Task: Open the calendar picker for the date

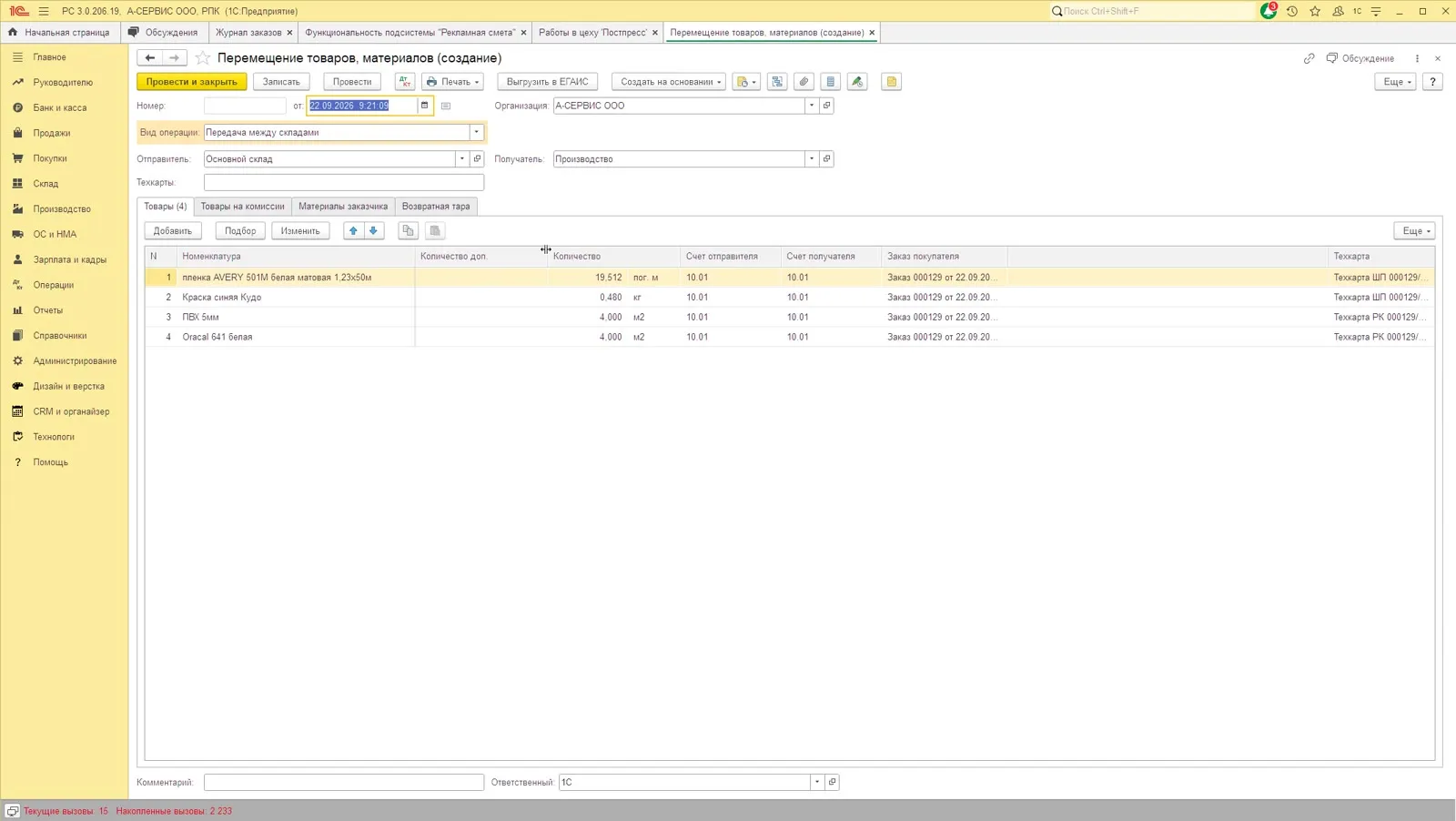Action: [424, 106]
